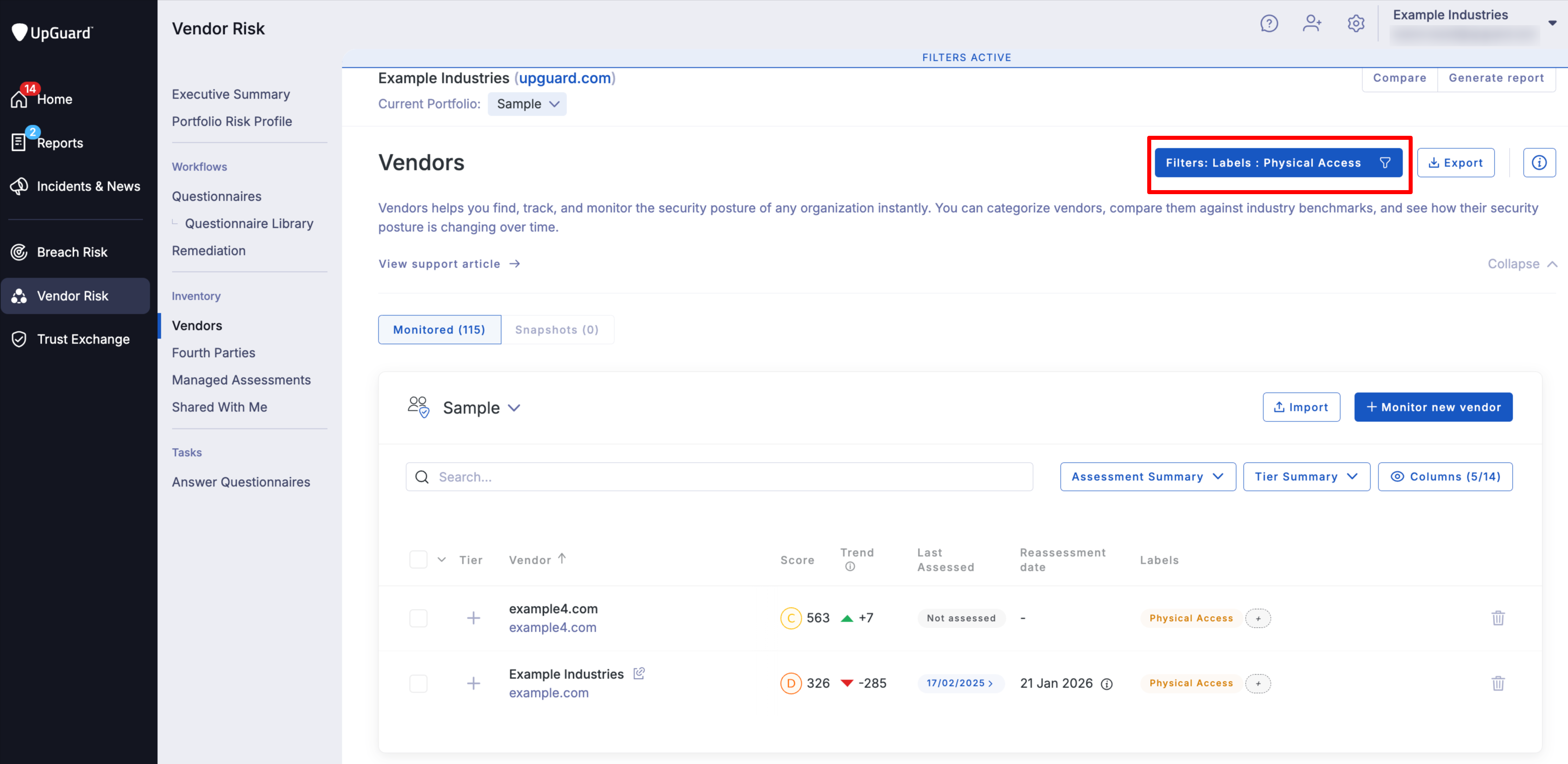
Task: Open the View support article link
Action: pyautogui.click(x=449, y=264)
